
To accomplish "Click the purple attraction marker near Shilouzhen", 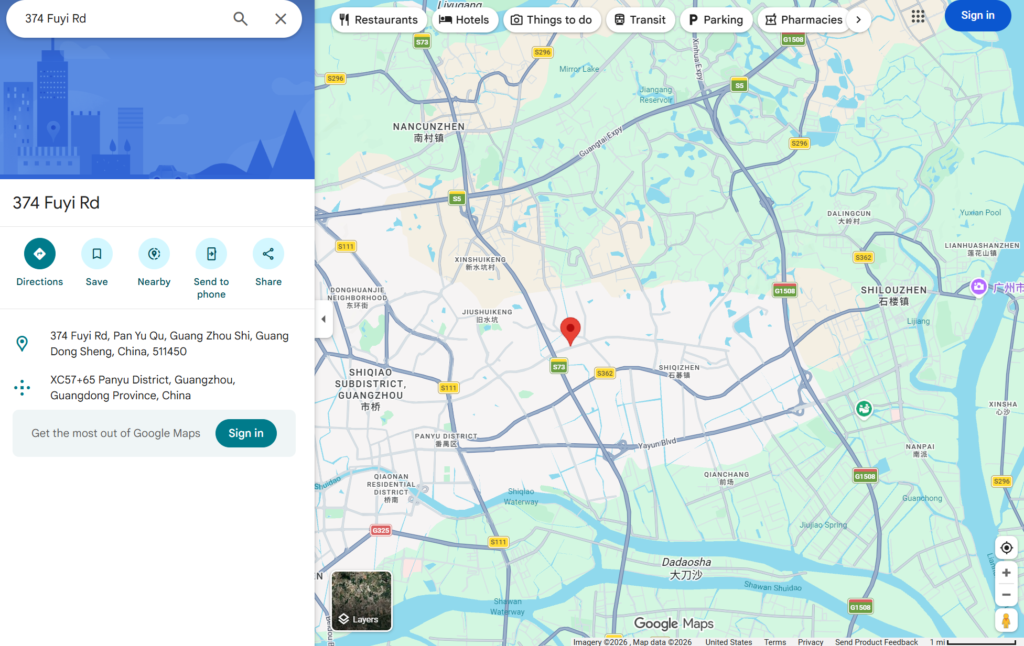I will tap(978, 287).
